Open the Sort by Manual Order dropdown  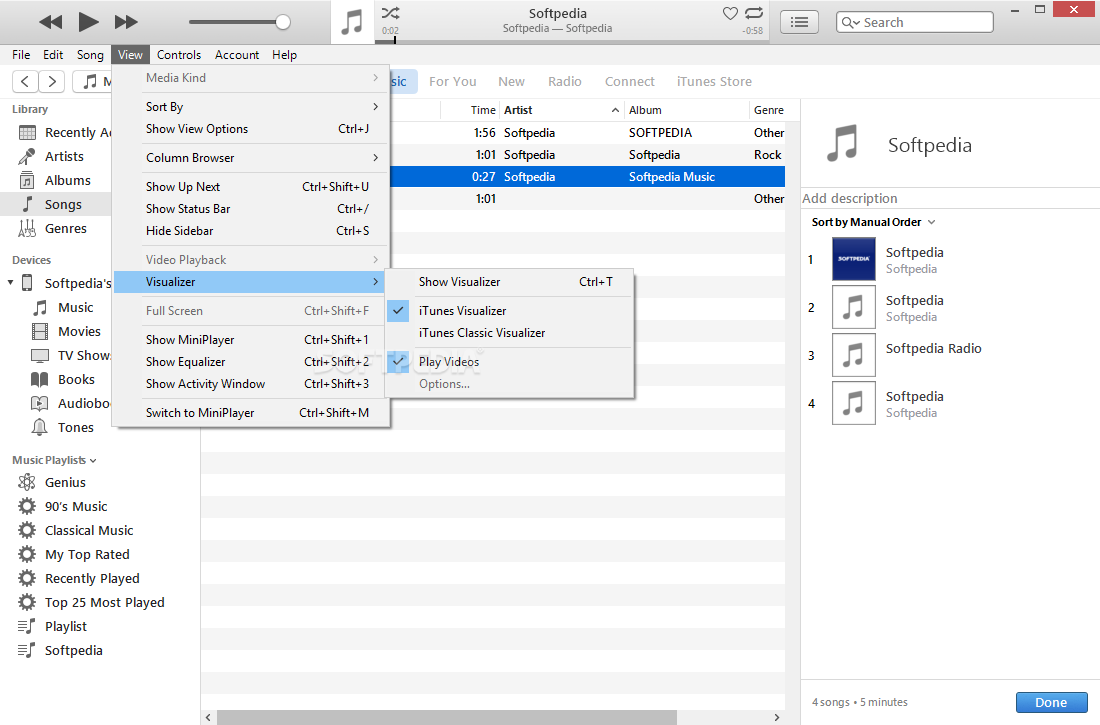coord(873,222)
